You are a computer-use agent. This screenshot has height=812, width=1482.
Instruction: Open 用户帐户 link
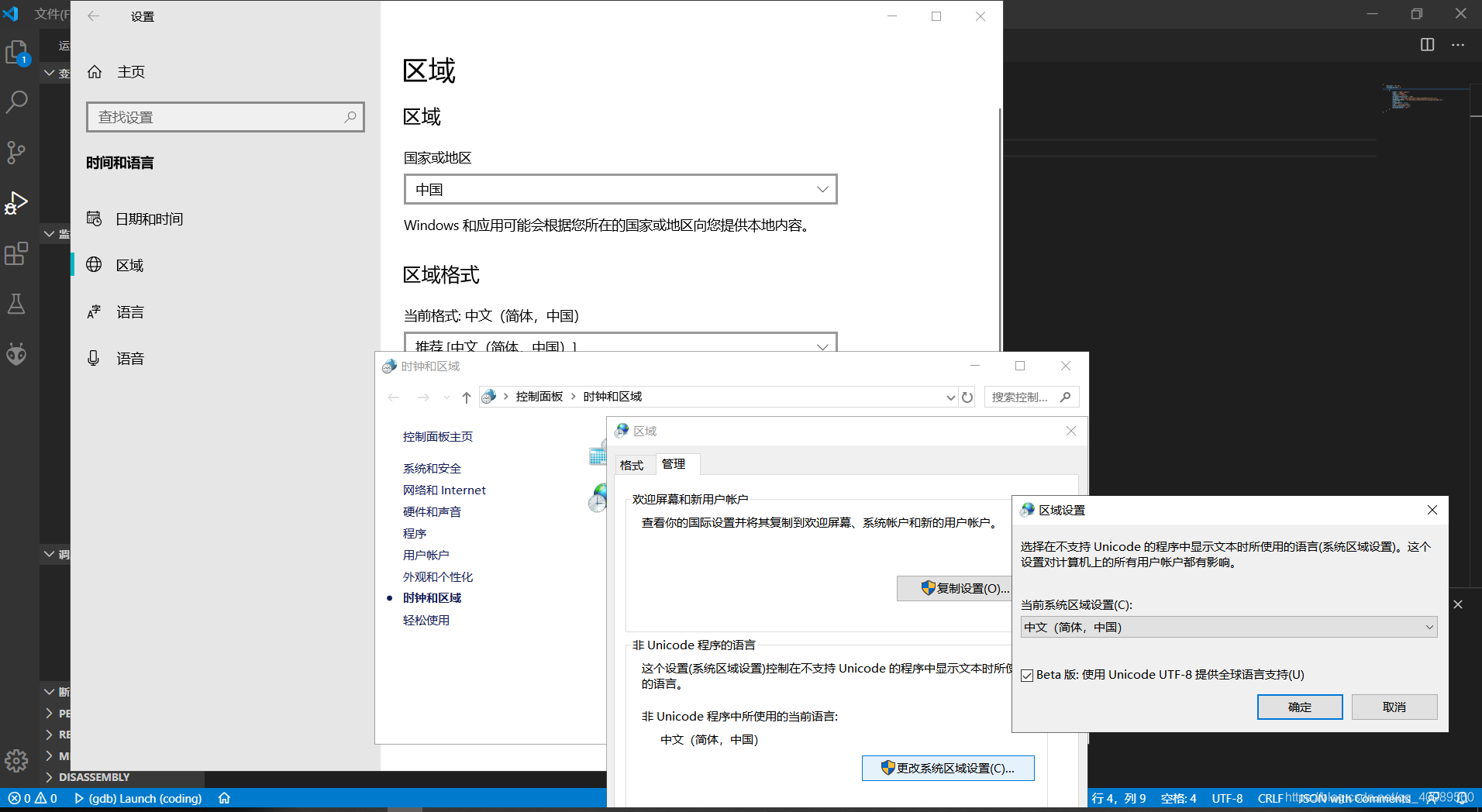click(426, 556)
